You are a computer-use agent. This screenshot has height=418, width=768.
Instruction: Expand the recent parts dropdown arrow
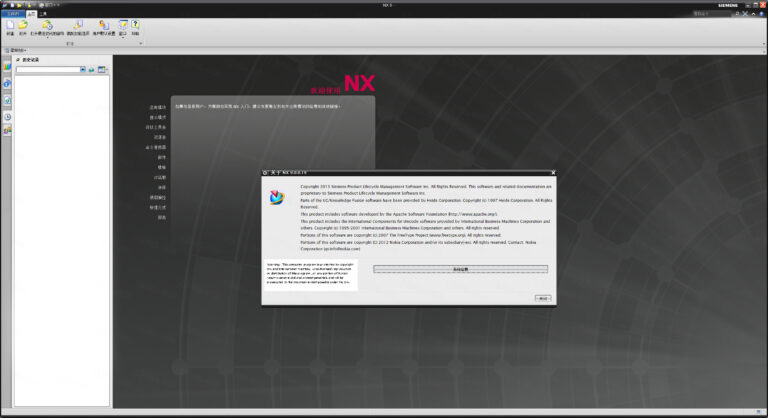pyautogui.click(x=48, y=37)
